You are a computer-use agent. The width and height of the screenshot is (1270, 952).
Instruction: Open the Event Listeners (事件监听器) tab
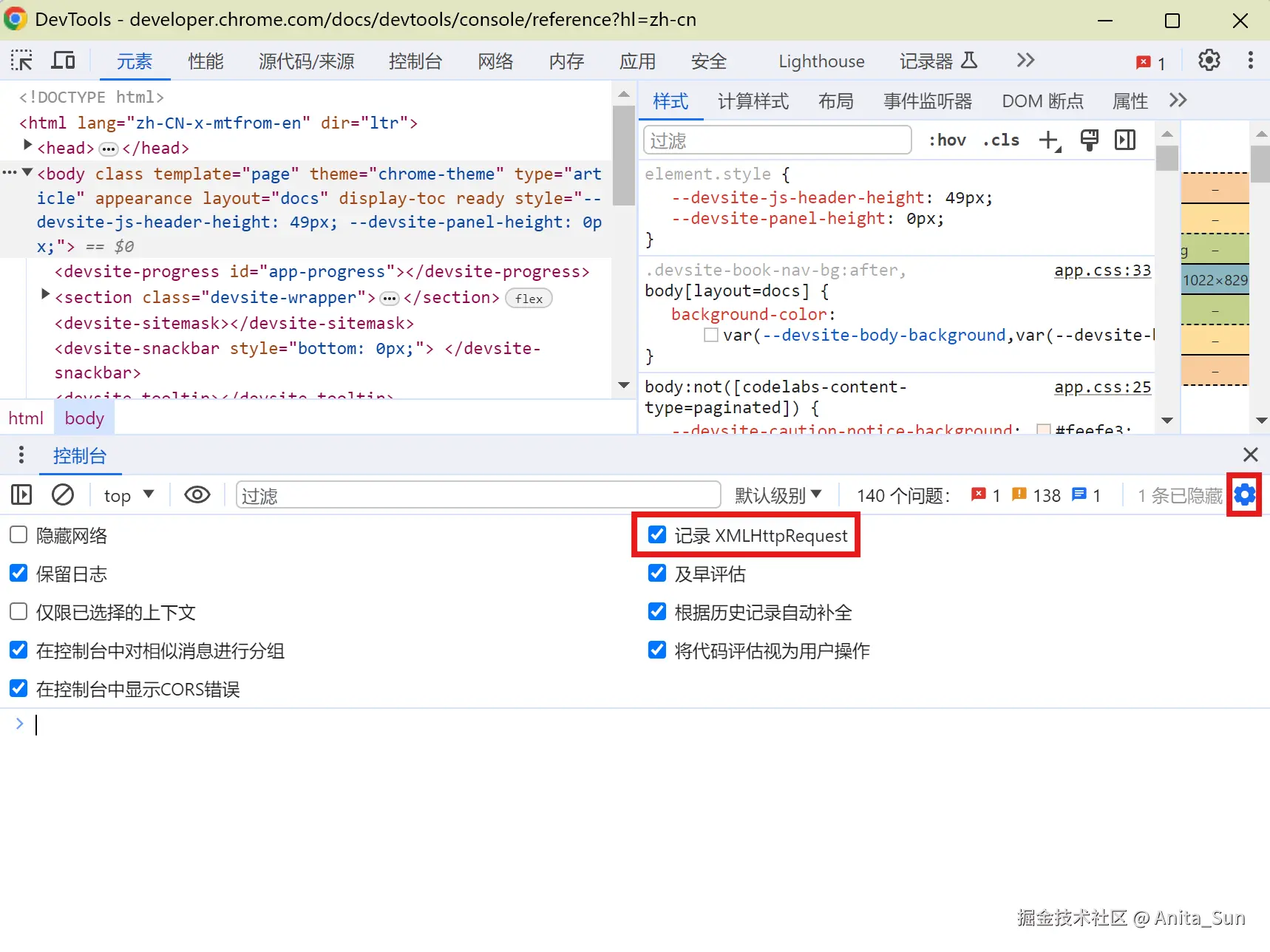pyautogui.click(x=928, y=101)
